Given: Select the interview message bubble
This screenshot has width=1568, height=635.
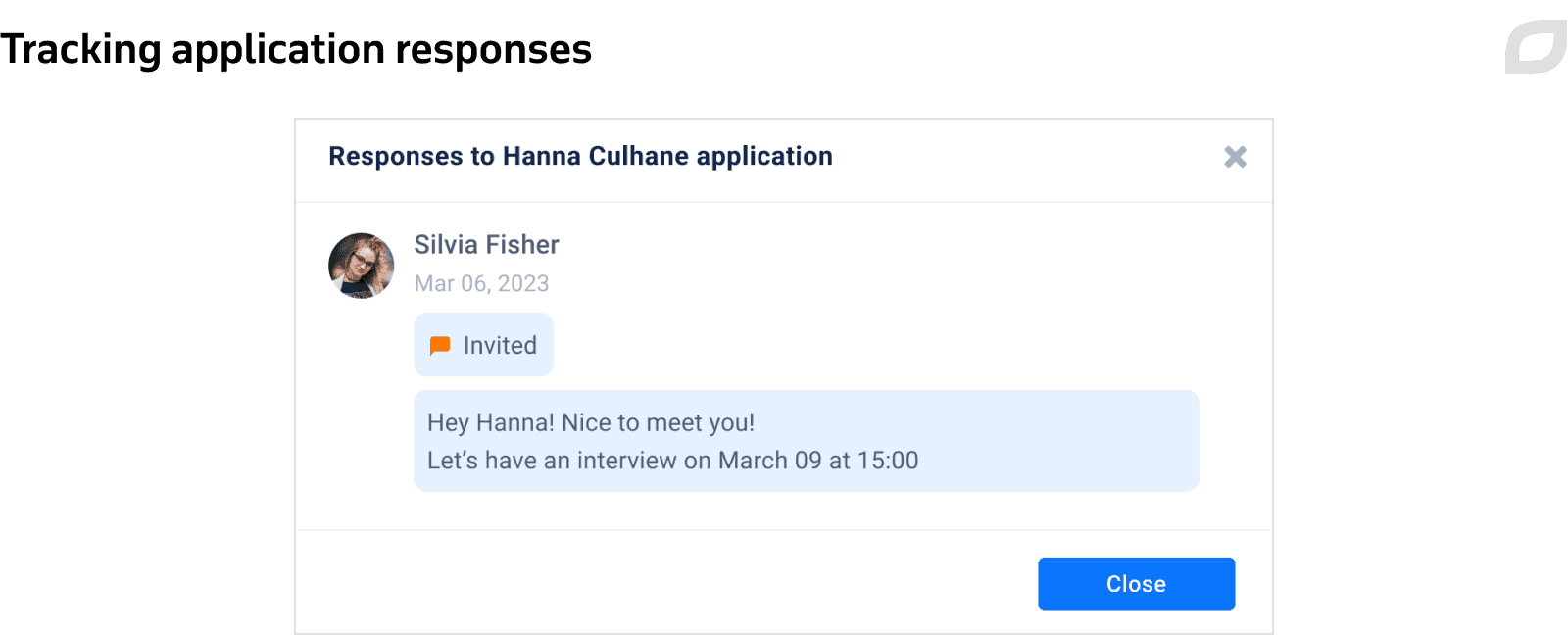Looking at the screenshot, I should [x=806, y=441].
